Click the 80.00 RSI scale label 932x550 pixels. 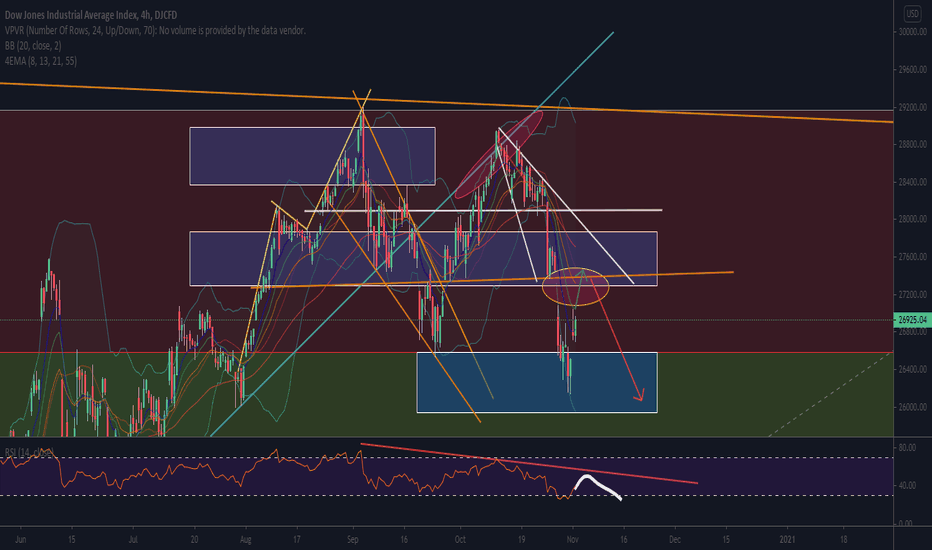click(907, 448)
